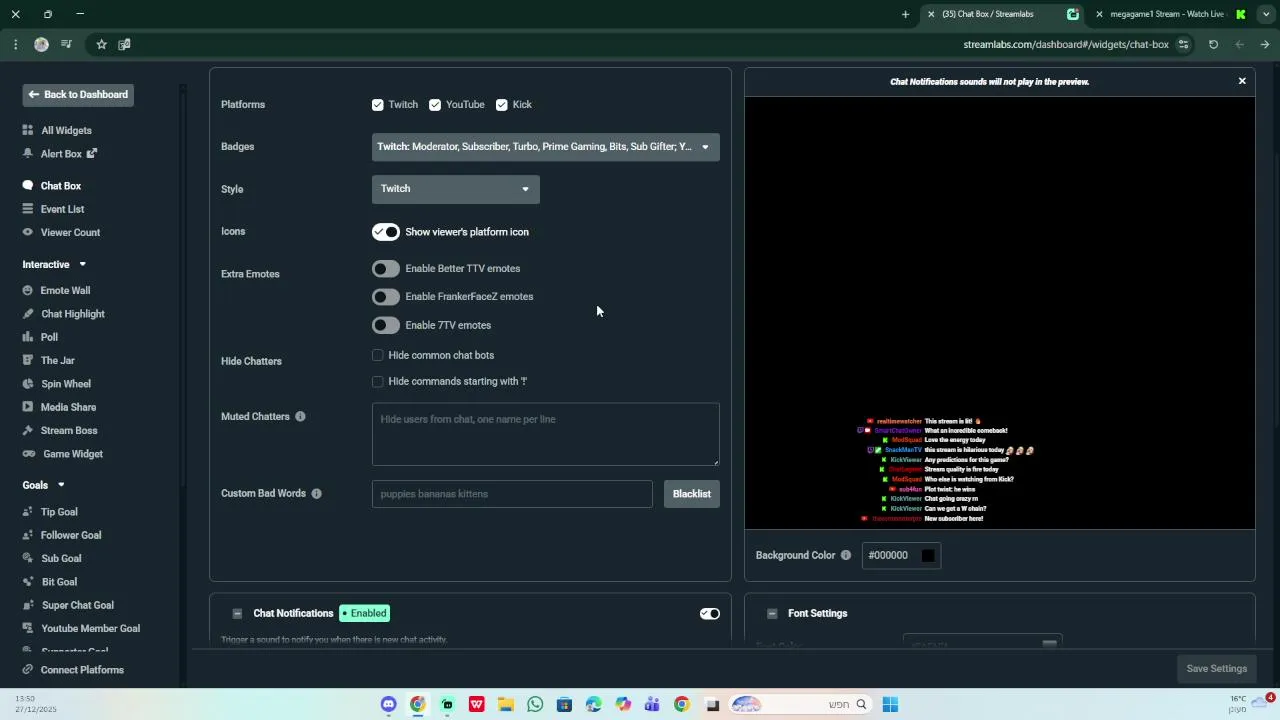Click the Stream Boss hammer icon
The height and width of the screenshot is (720, 1280).
coord(28,431)
